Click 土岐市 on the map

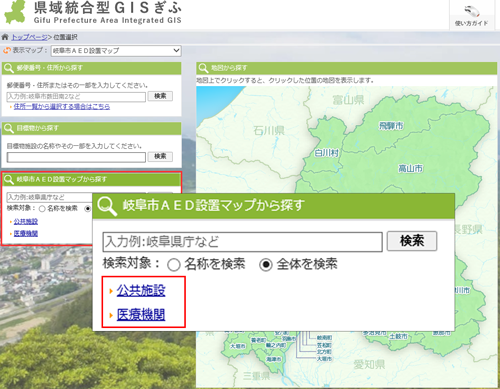[399, 336]
